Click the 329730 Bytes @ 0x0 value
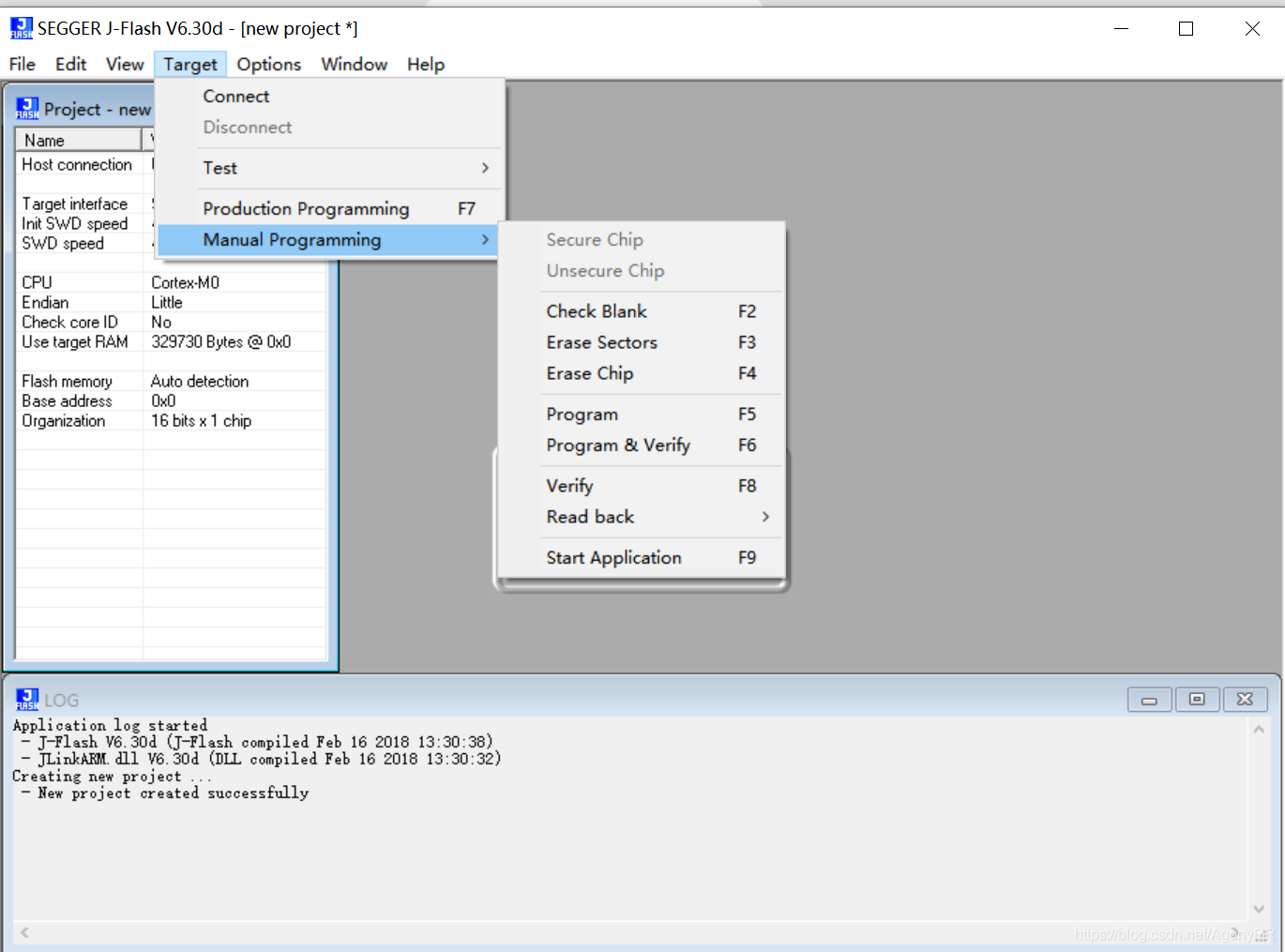 coord(221,341)
